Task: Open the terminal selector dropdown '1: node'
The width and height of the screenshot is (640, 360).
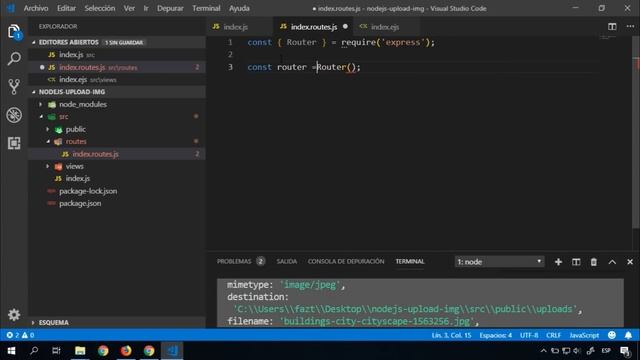Action: [499, 262]
